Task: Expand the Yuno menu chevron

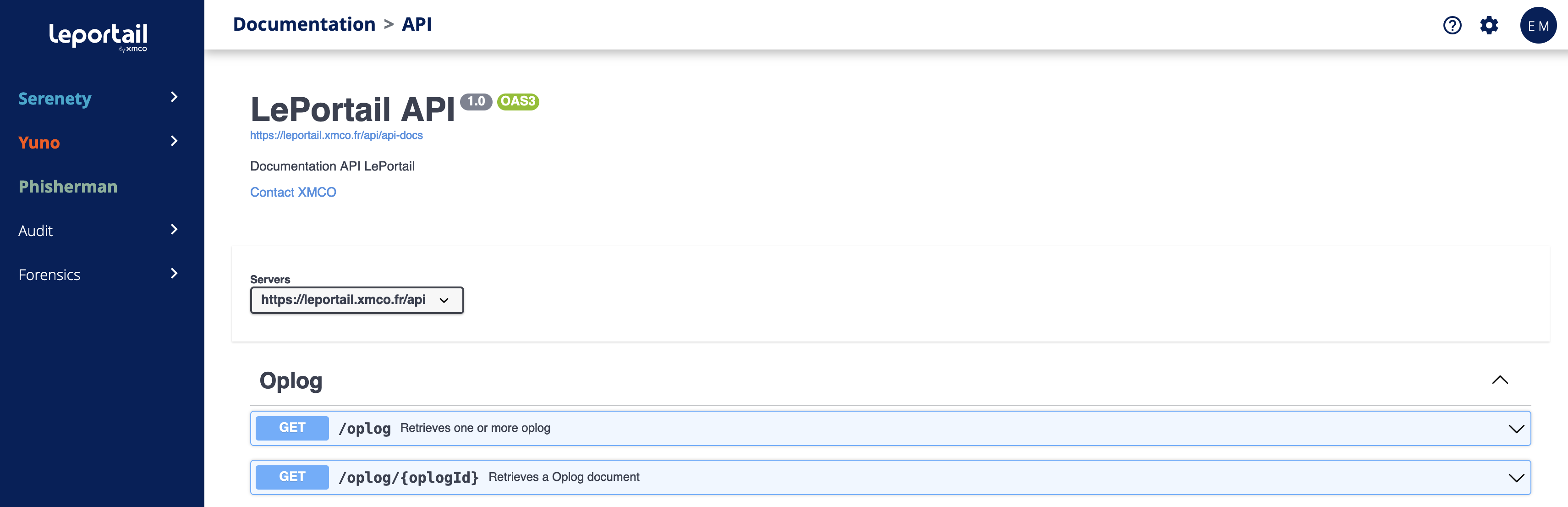Action: pyautogui.click(x=174, y=141)
